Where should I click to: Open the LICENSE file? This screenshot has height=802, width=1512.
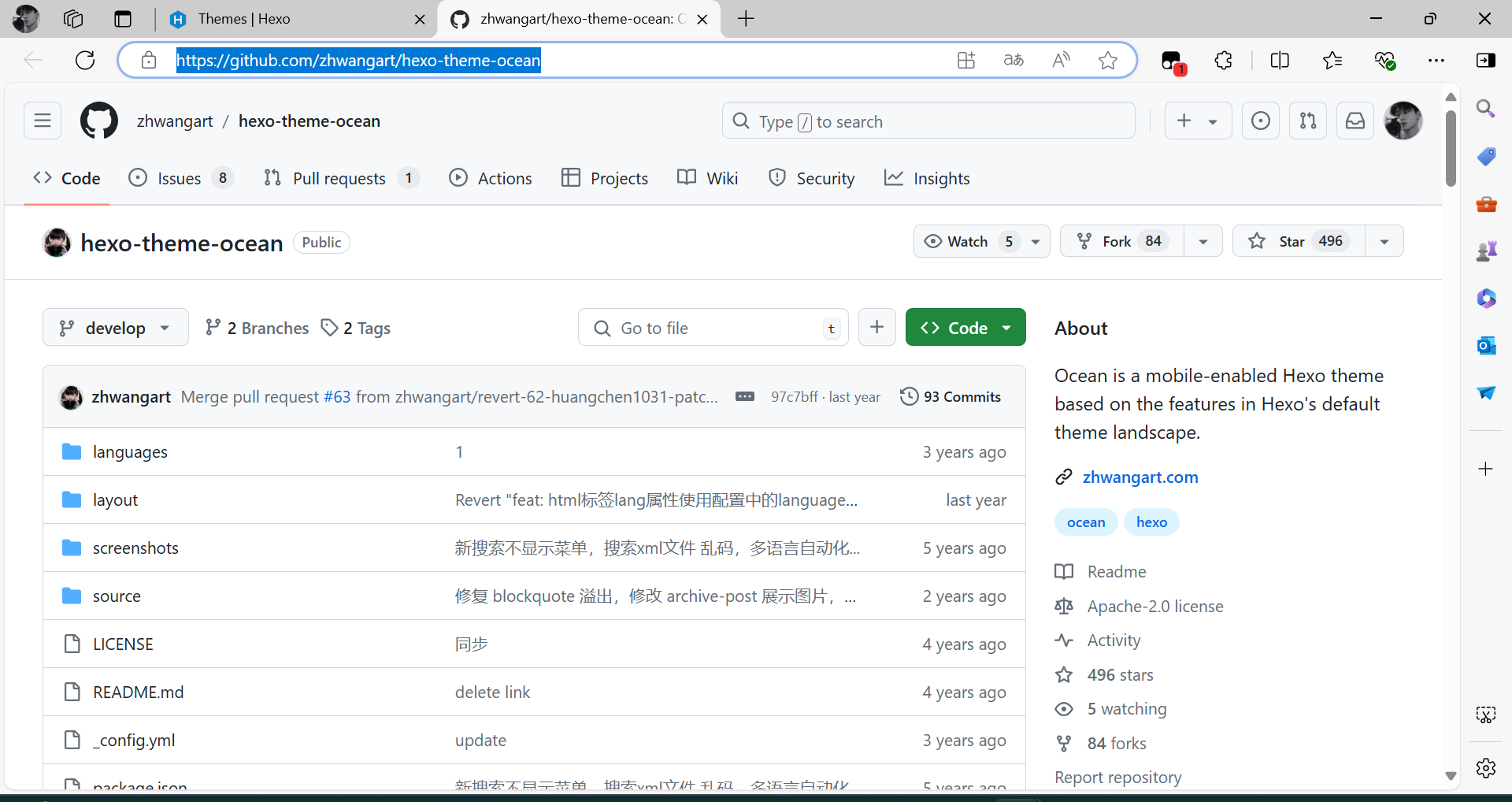tap(123, 644)
